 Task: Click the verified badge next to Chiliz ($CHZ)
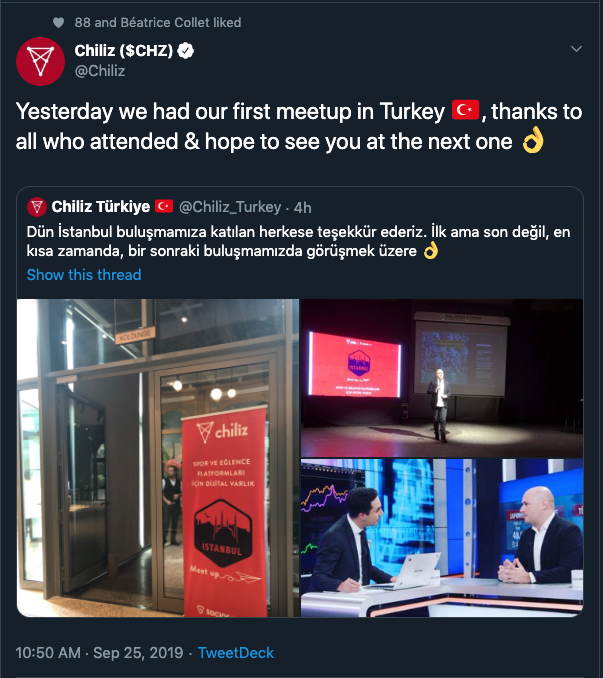pos(186,51)
